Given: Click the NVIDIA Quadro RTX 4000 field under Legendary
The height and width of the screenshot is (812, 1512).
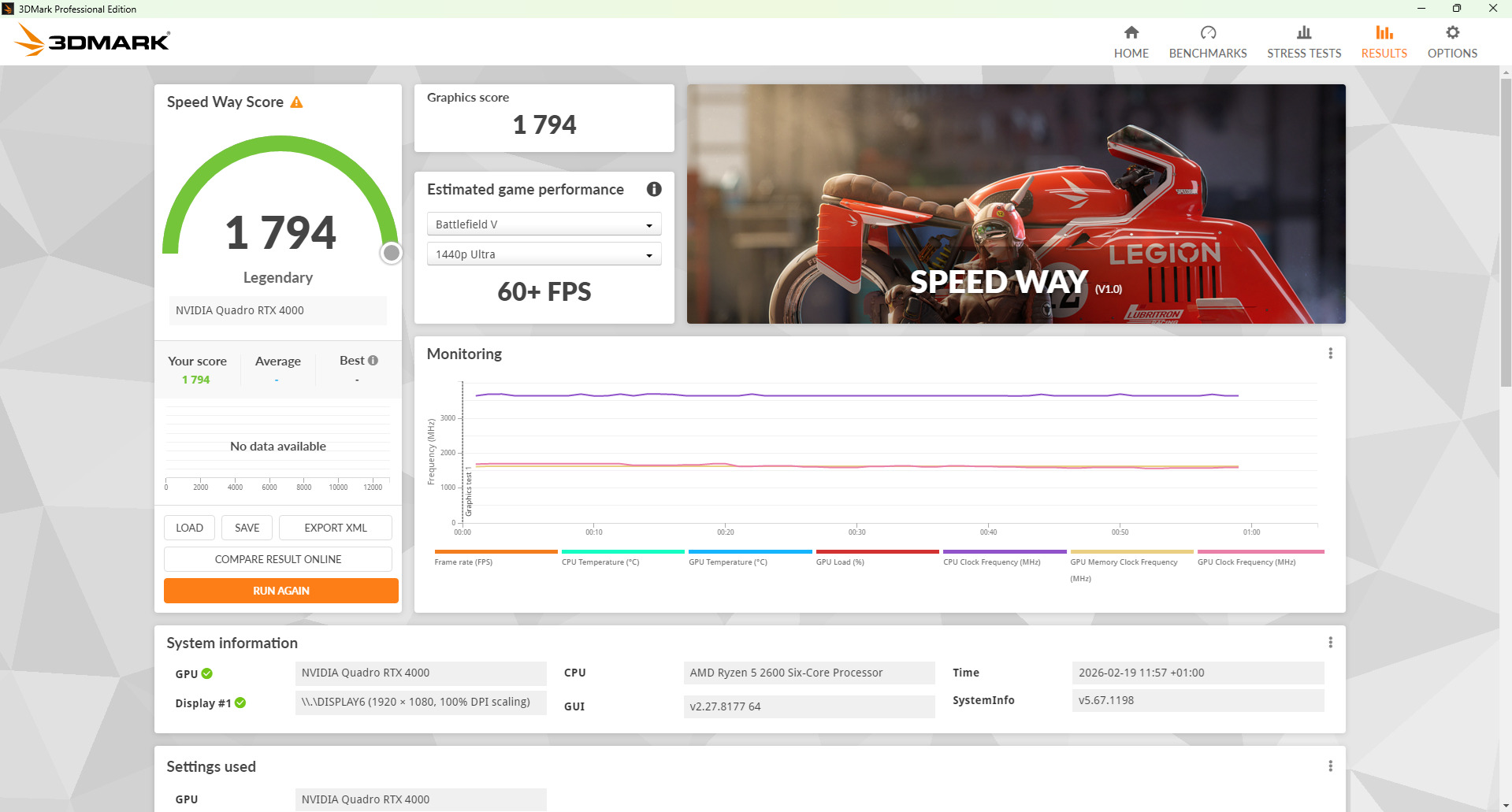Looking at the screenshot, I should pyautogui.click(x=278, y=310).
